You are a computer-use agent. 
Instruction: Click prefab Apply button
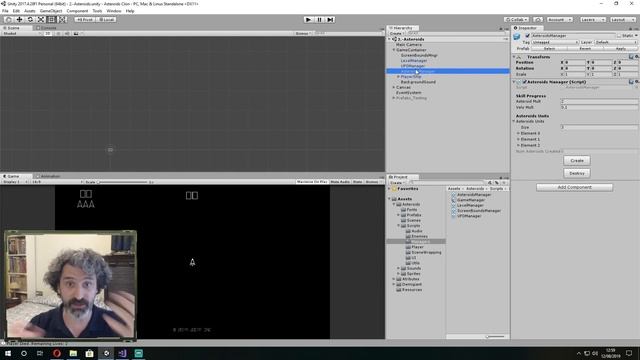click(x=620, y=49)
